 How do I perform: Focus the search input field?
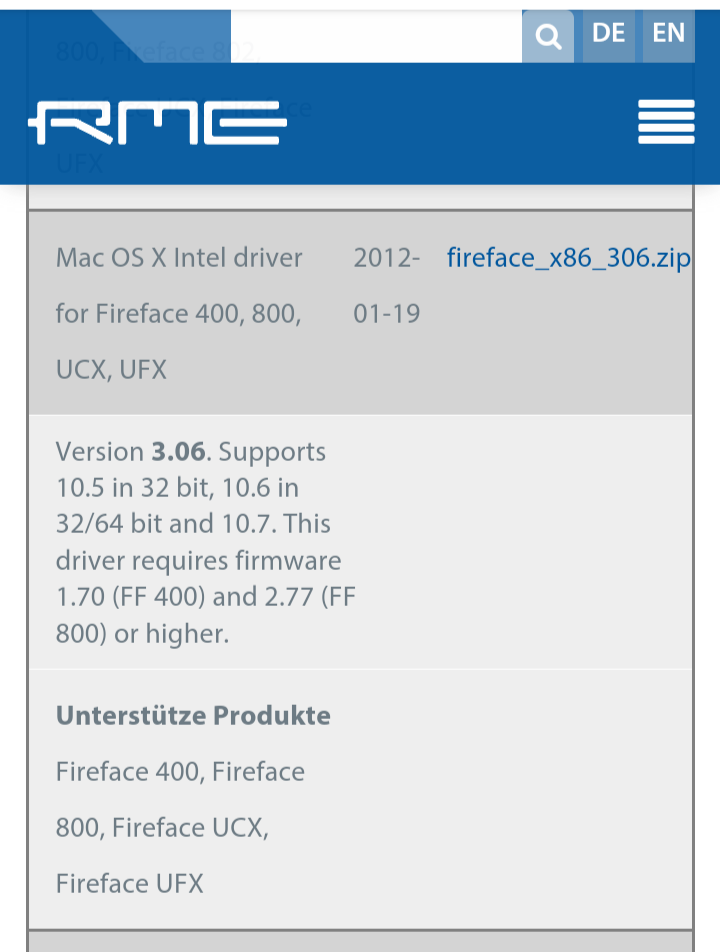click(x=376, y=37)
